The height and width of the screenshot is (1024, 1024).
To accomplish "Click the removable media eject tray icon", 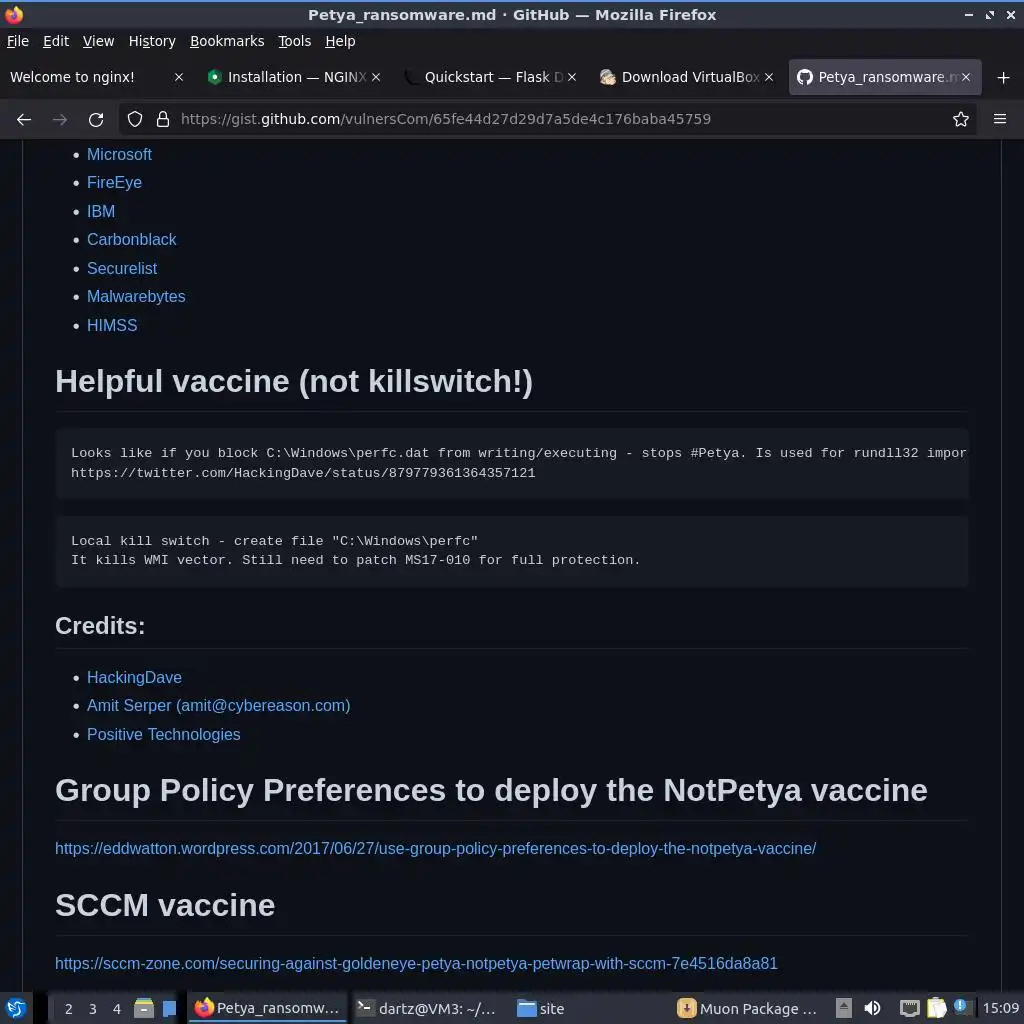I will coord(844,1008).
